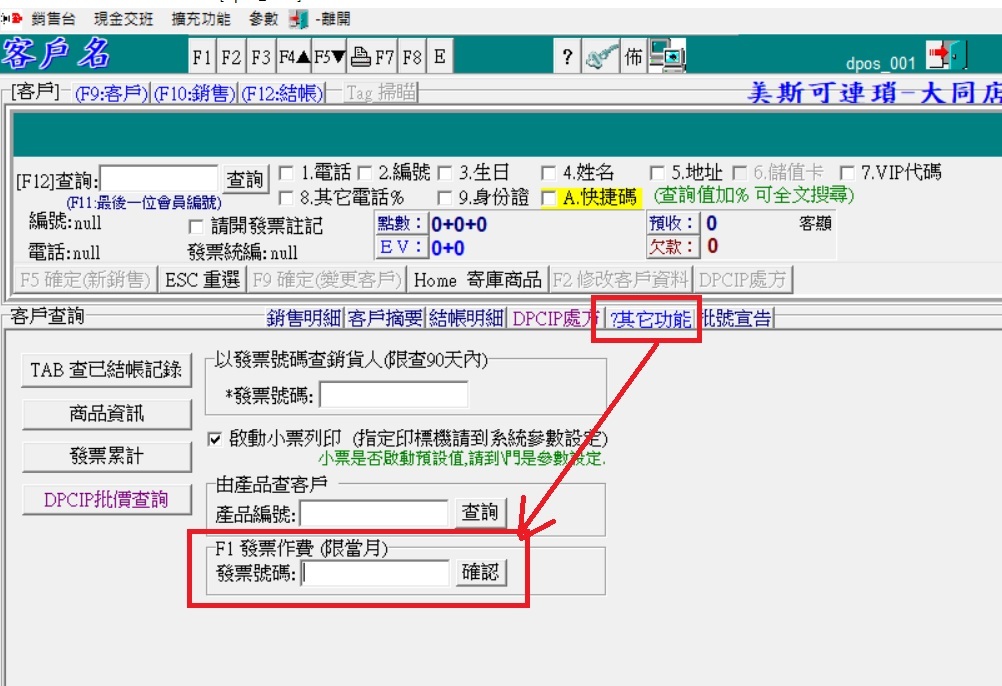Screen dimensions: 1002x686
Task: Enable the 請開發票註記 checkbox
Action: point(197,227)
